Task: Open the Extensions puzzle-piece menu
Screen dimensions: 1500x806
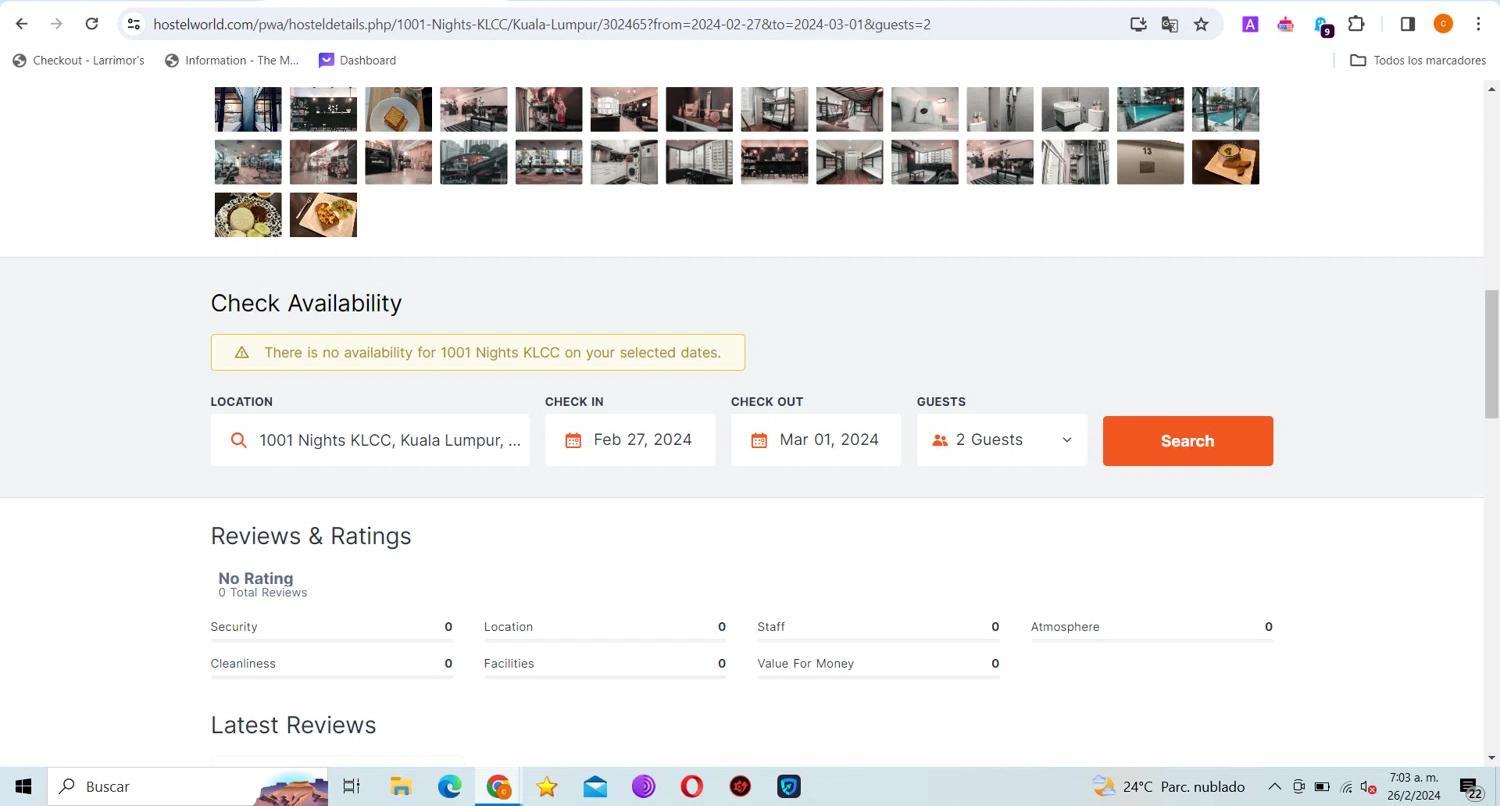Action: click(x=1356, y=24)
